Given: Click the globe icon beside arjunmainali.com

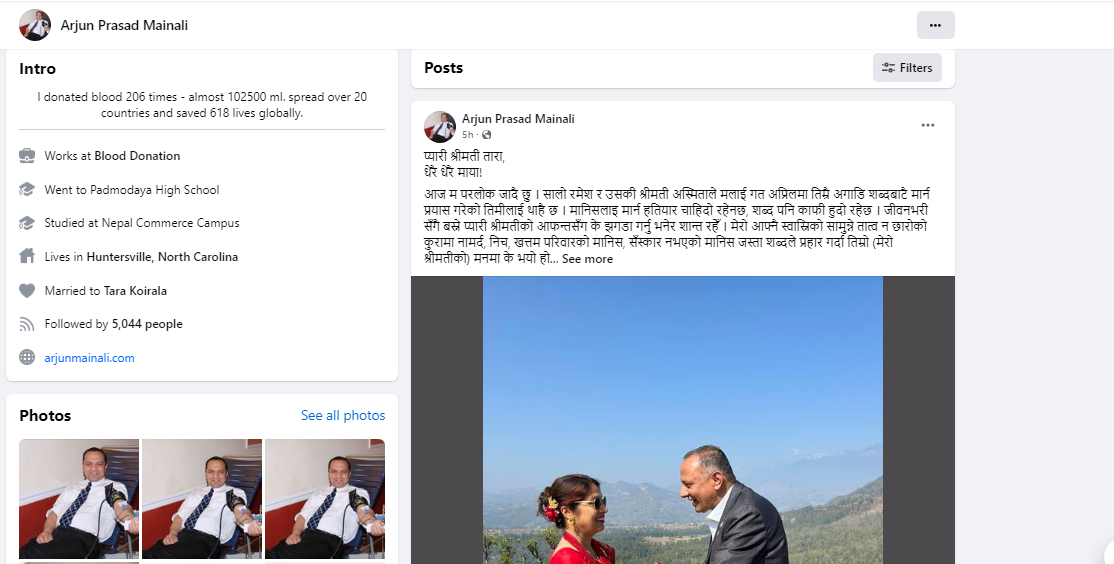Looking at the screenshot, I should pos(27,357).
